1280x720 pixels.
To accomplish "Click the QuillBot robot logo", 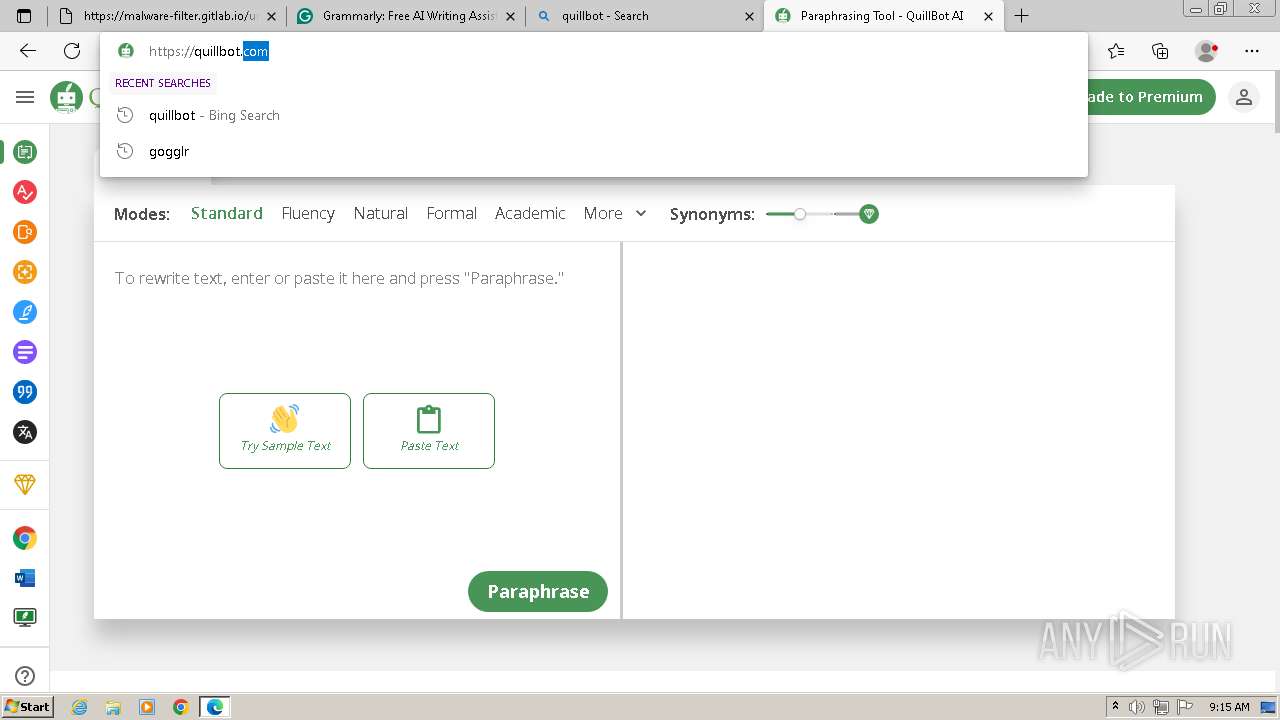I will click(67, 97).
